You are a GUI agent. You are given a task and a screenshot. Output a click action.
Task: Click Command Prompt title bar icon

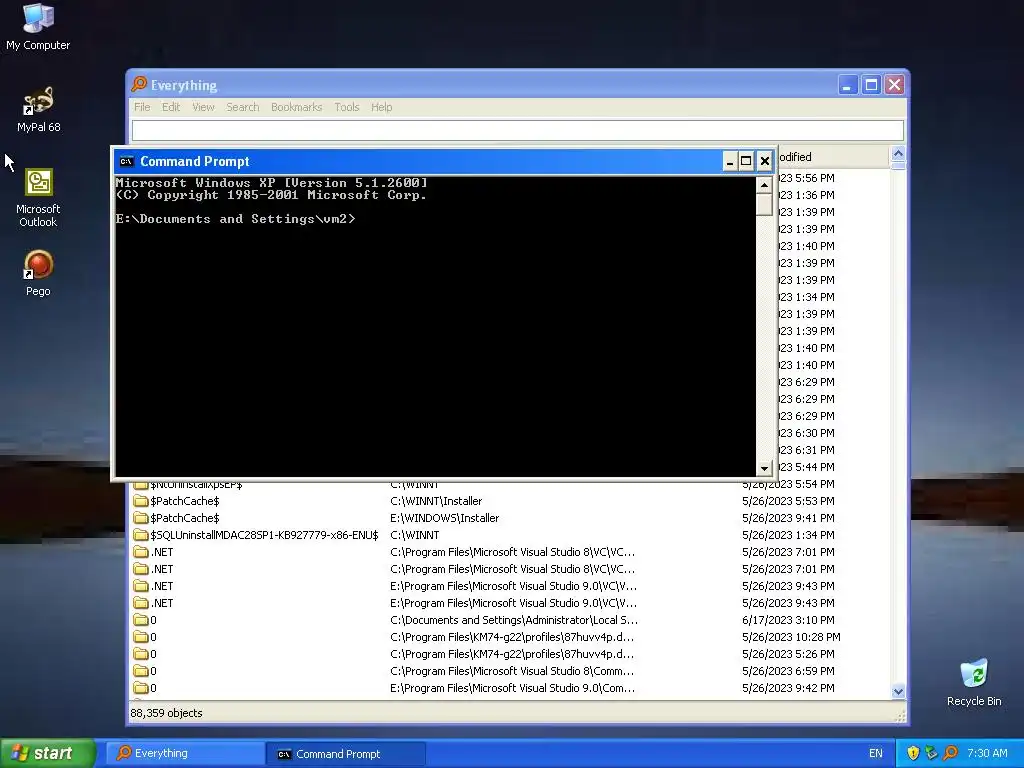pyautogui.click(x=126, y=161)
